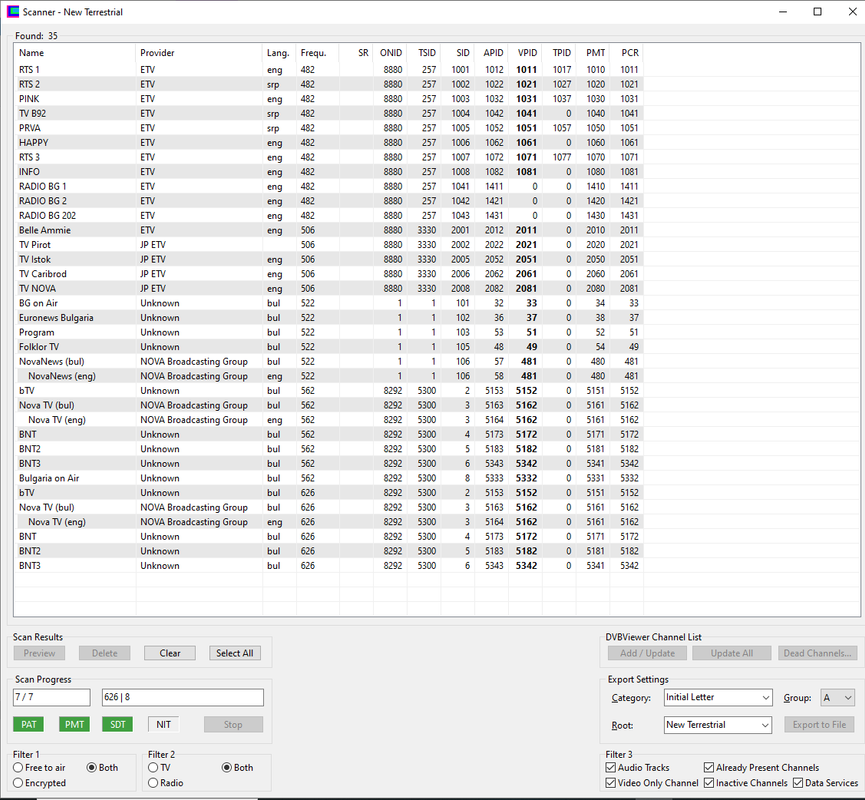The width and height of the screenshot is (865, 800).
Task: Click the progress field showing 626 | 8
Action: tap(183, 697)
